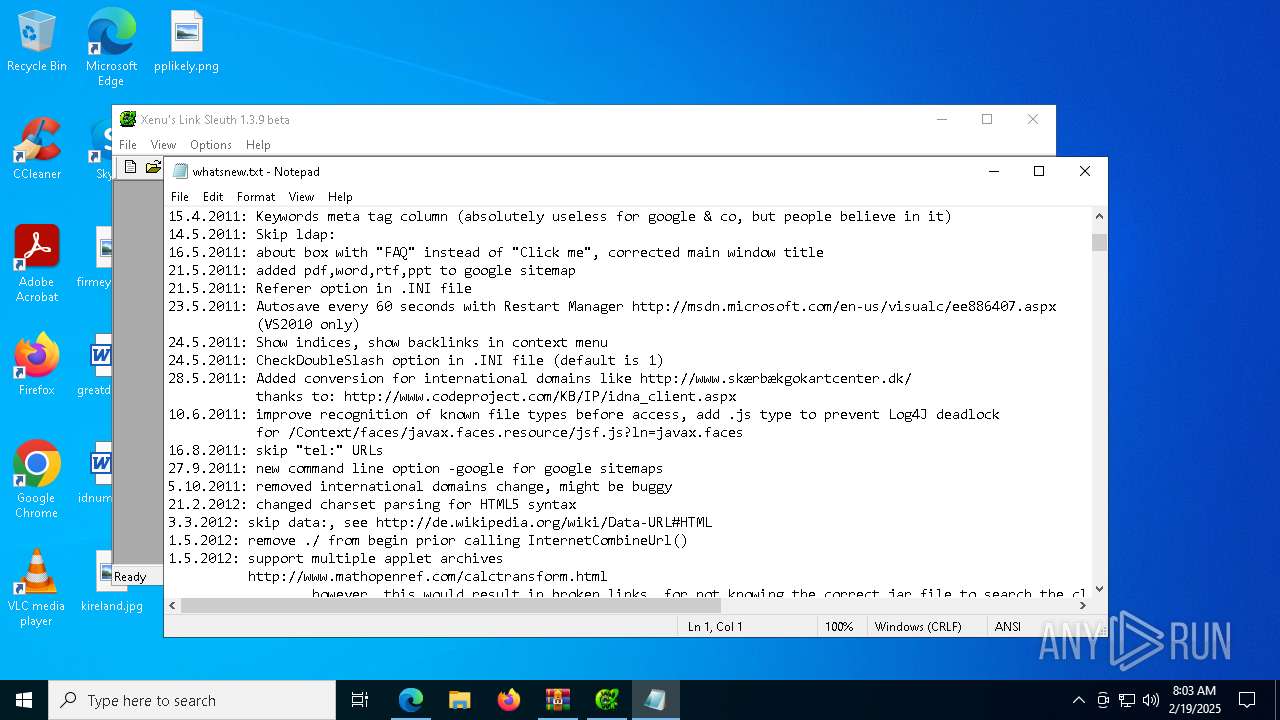The image size is (1280, 720).
Task: Click the mathopenref.com calctransform.html URL text
Action: tap(428, 576)
